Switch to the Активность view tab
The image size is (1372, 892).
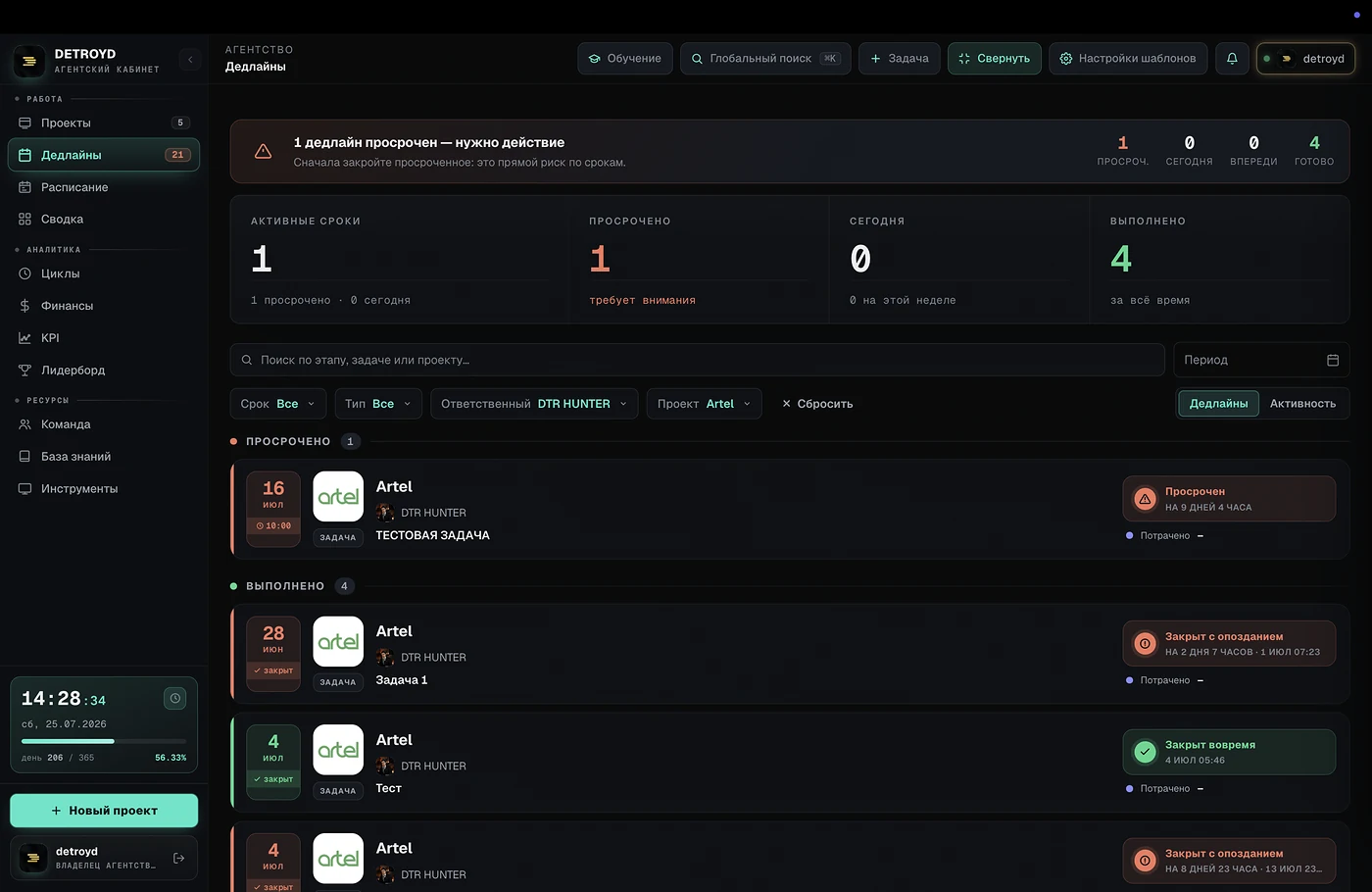click(1302, 404)
